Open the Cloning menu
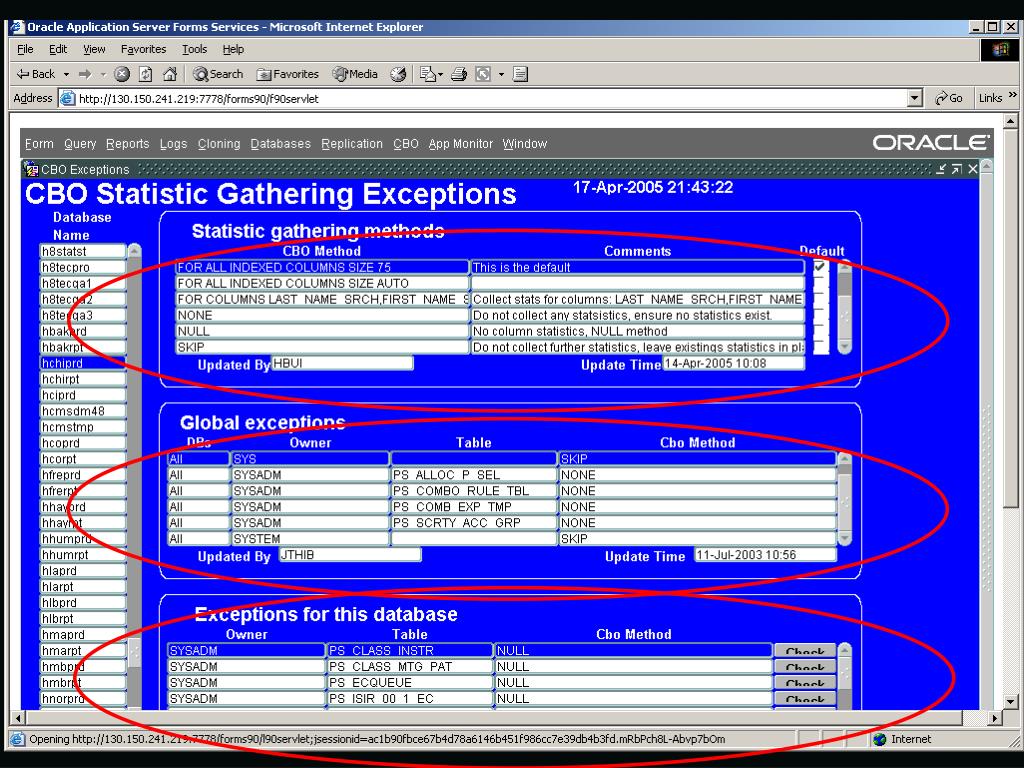1024x768 pixels. click(x=219, y=144)
